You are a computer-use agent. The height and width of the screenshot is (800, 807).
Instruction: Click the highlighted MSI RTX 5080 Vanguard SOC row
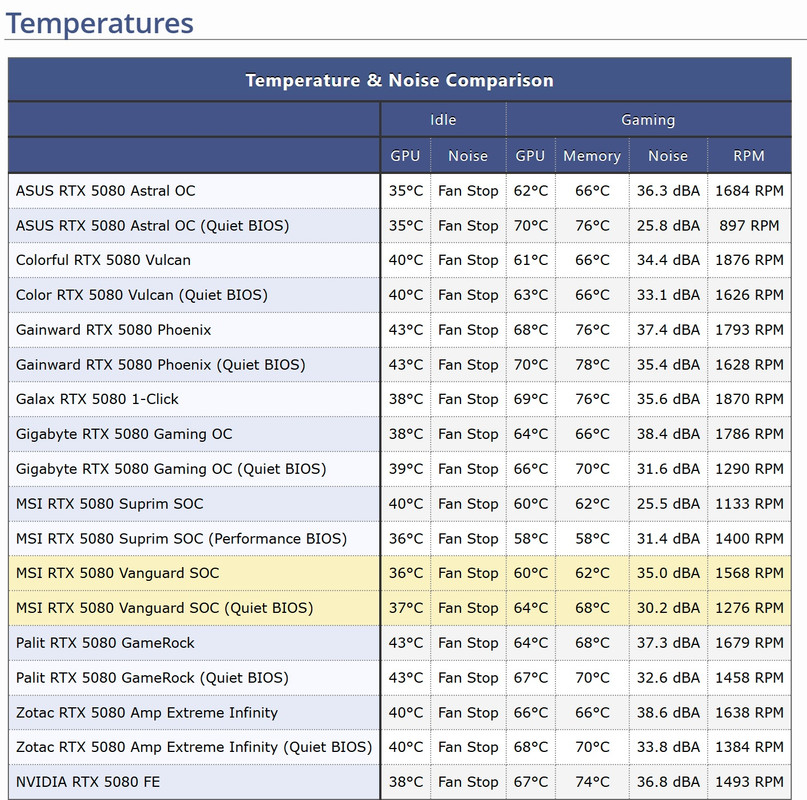coord(399,573)
